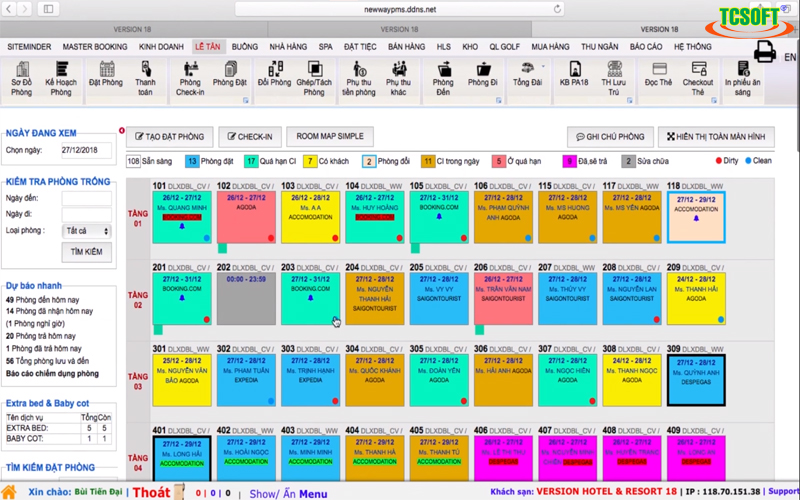800x500 pixels.
Task: Click the Đổi Phòng room change icon
Action: coord(272,76)
